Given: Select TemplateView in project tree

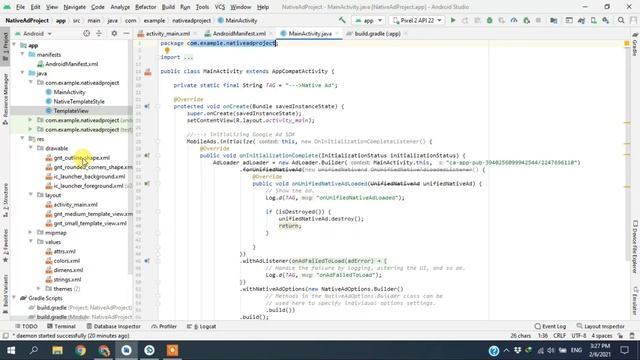Looking at the screenshot, I should [x=71, y=111].
